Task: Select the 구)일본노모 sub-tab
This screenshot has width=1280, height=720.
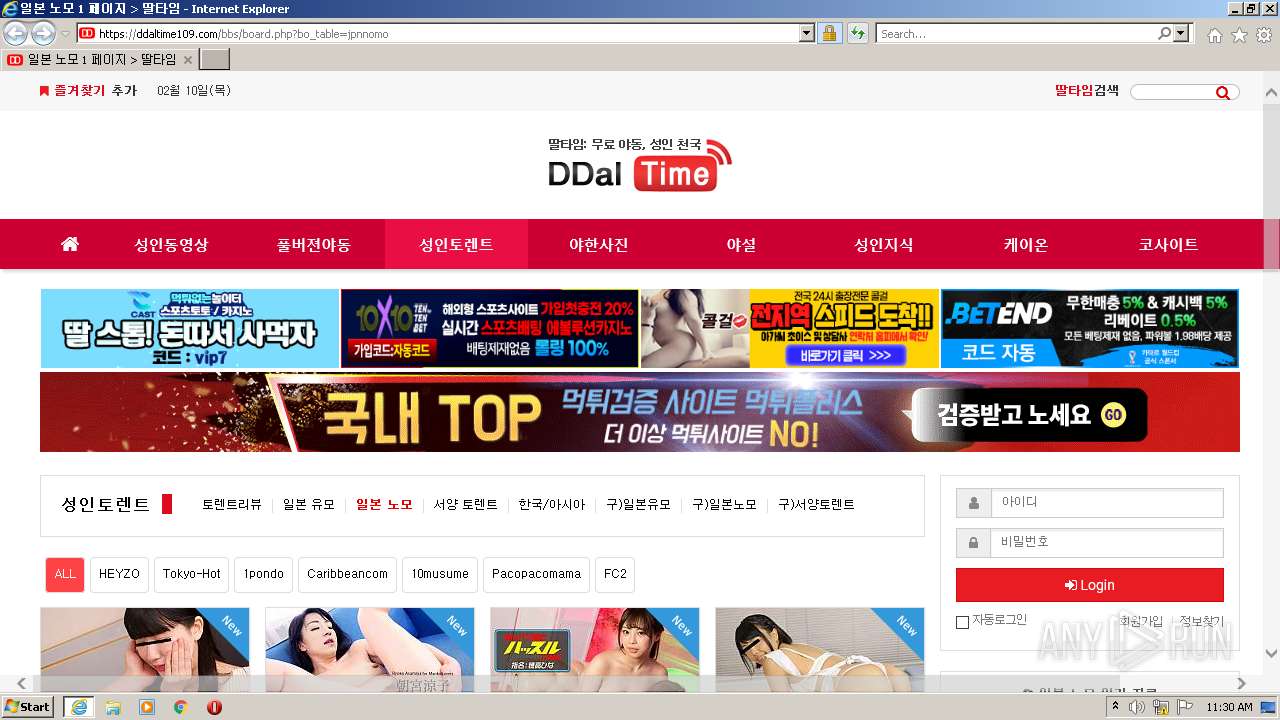Action: pos(725,505)
